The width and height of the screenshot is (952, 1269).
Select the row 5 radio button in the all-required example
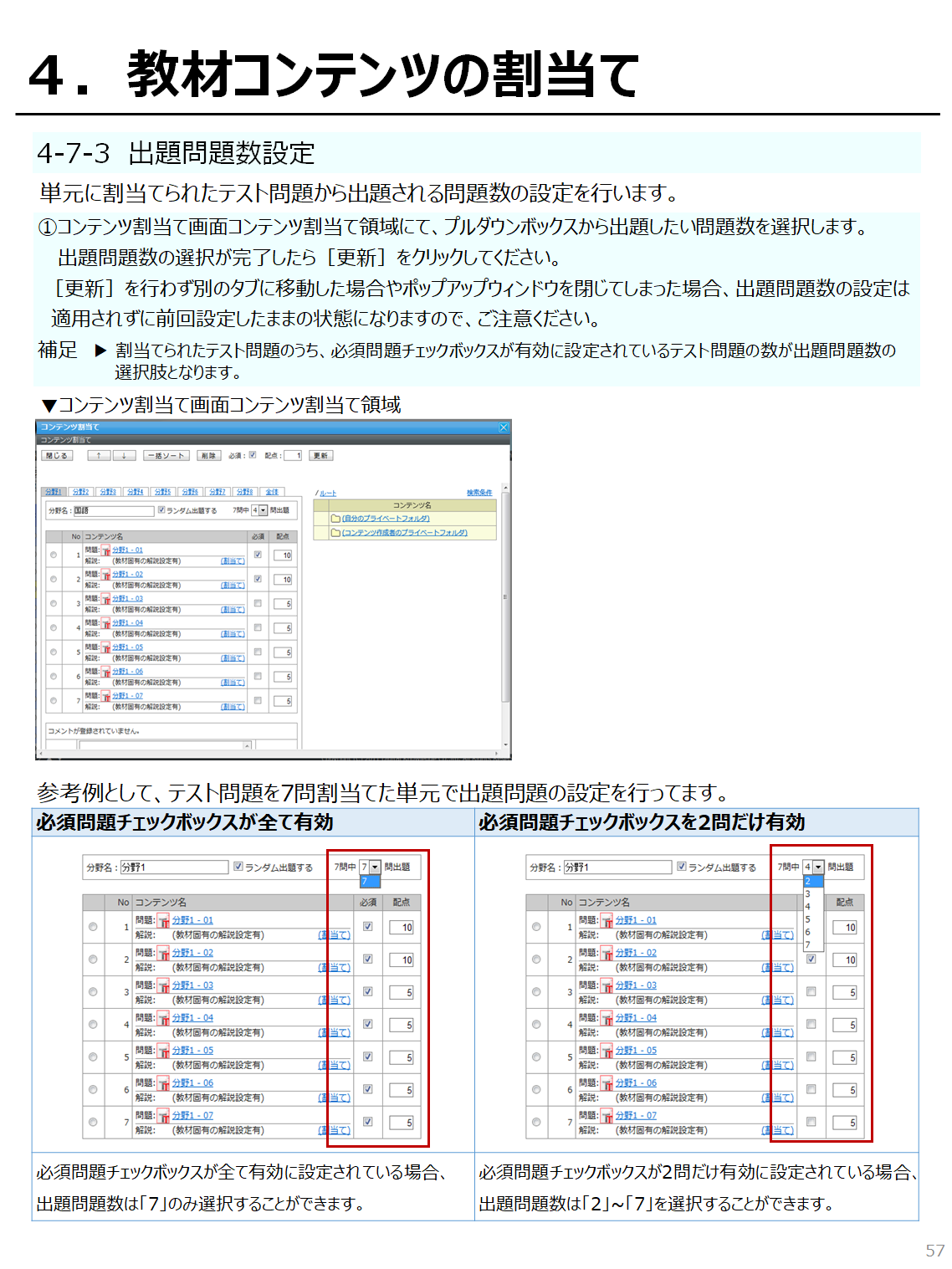pyautogui.click(x=93, y=1057)
